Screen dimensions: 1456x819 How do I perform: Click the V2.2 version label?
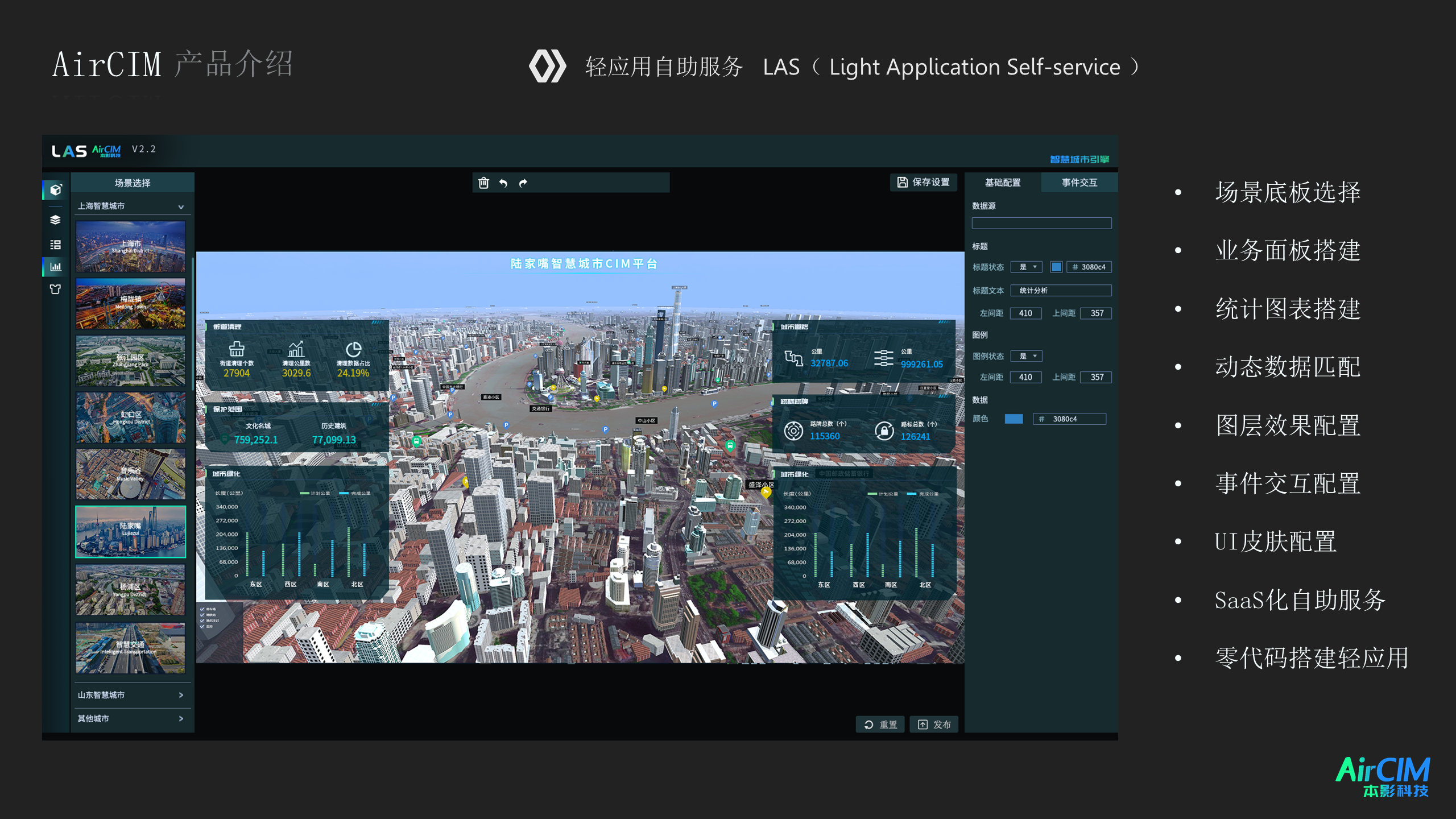pos(144,149)
